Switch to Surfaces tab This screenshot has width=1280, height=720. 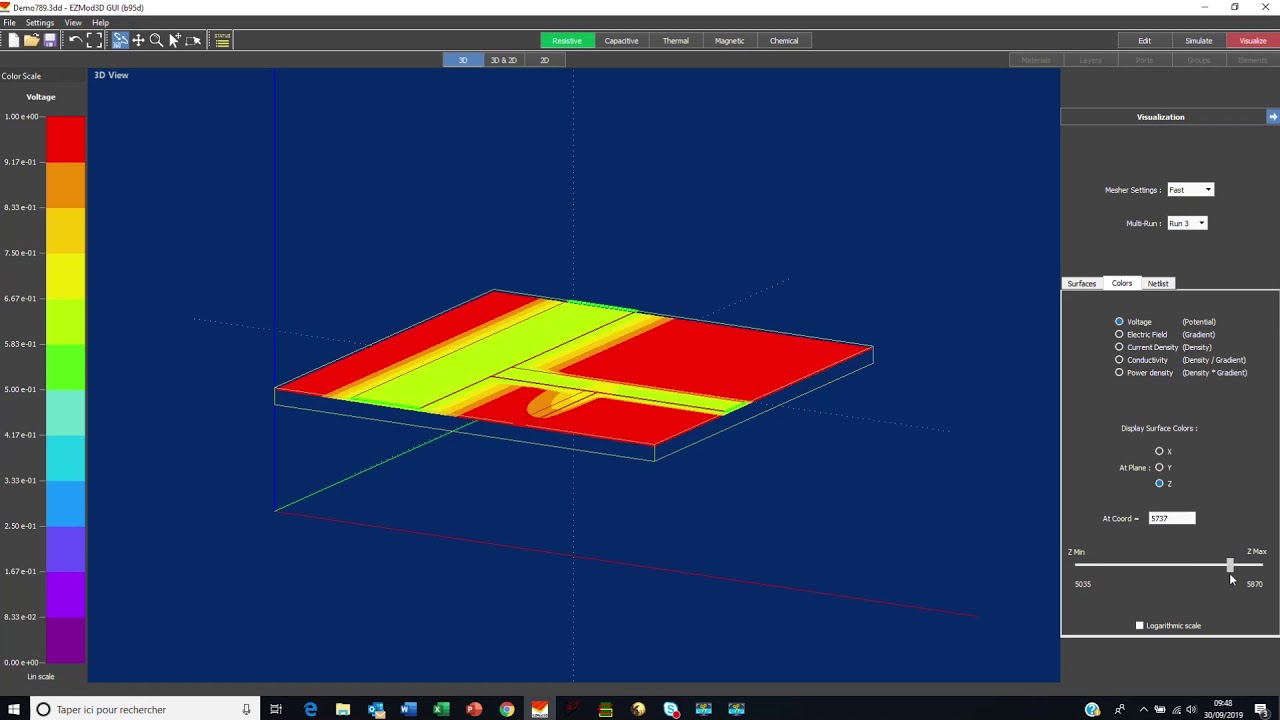1081,284
